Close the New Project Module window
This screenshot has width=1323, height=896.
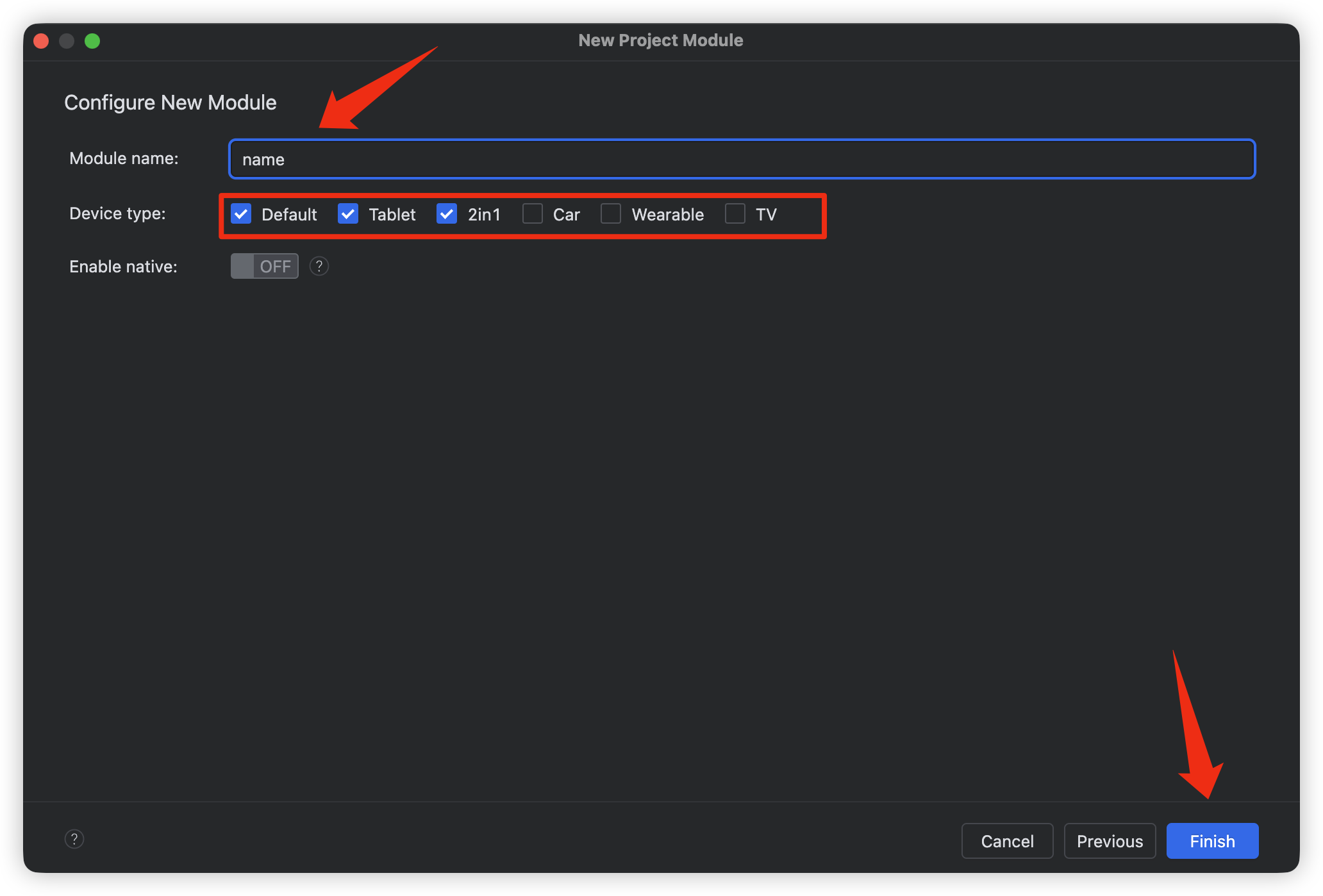tap(42, 41)
